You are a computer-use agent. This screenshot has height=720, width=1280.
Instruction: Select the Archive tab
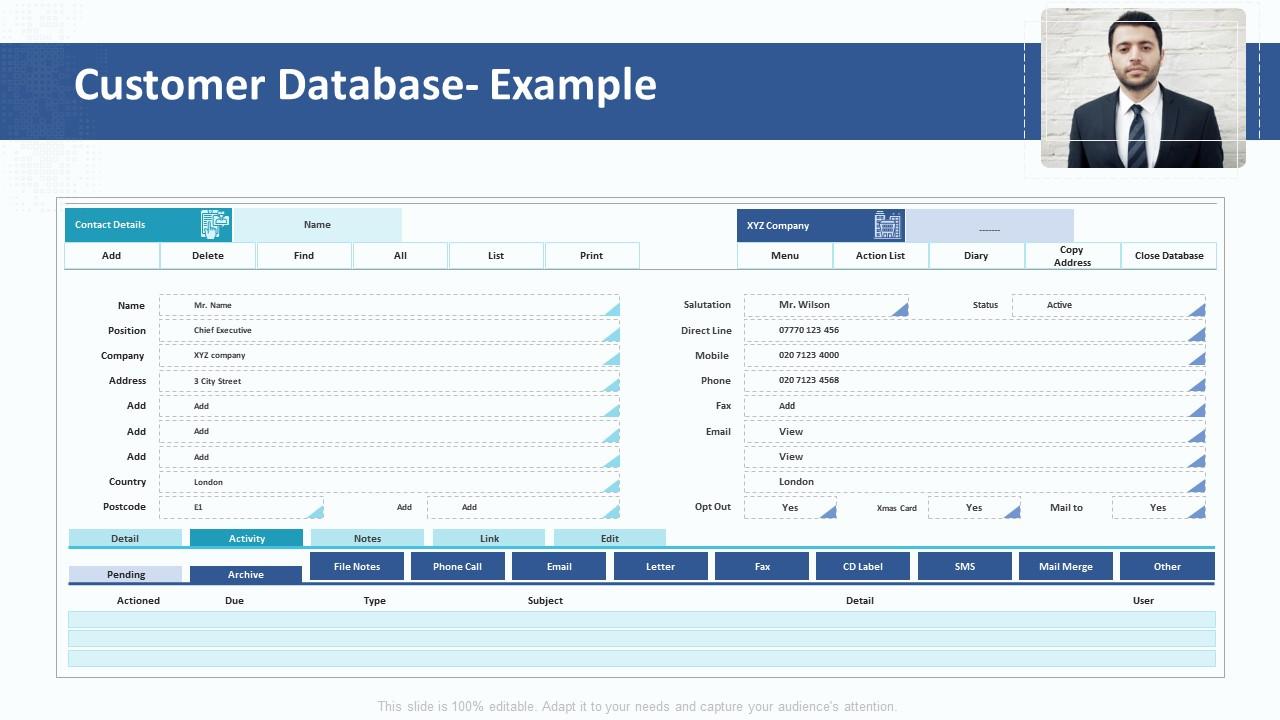[245, 575]
